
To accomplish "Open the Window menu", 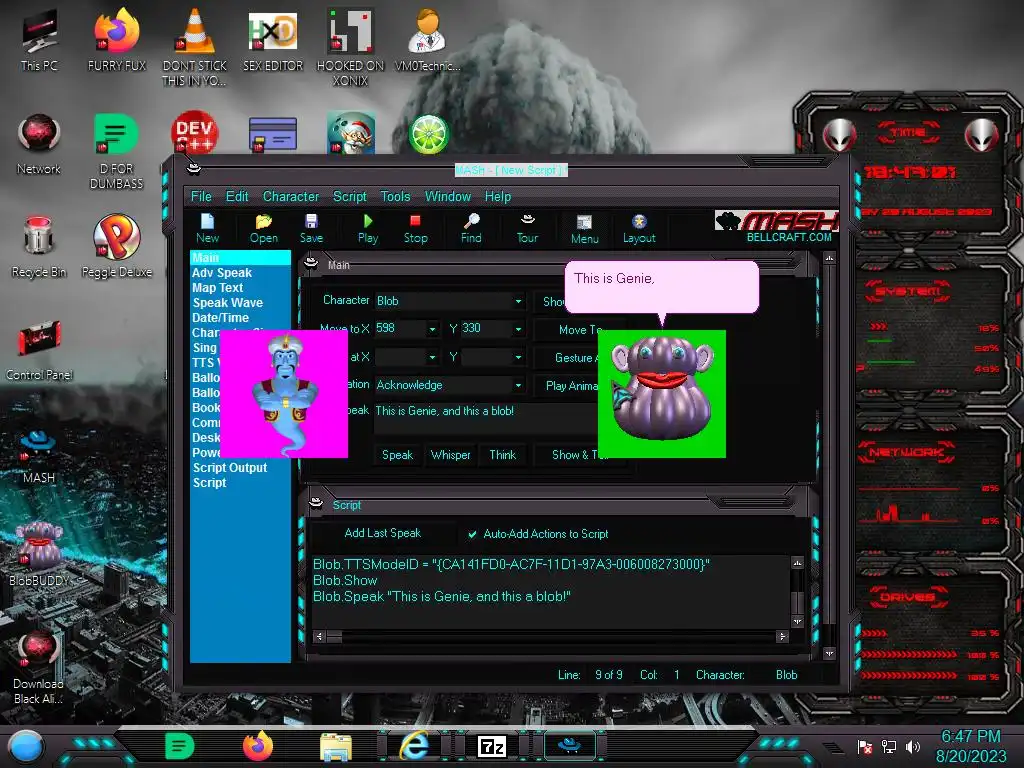I will pos(447,197).
